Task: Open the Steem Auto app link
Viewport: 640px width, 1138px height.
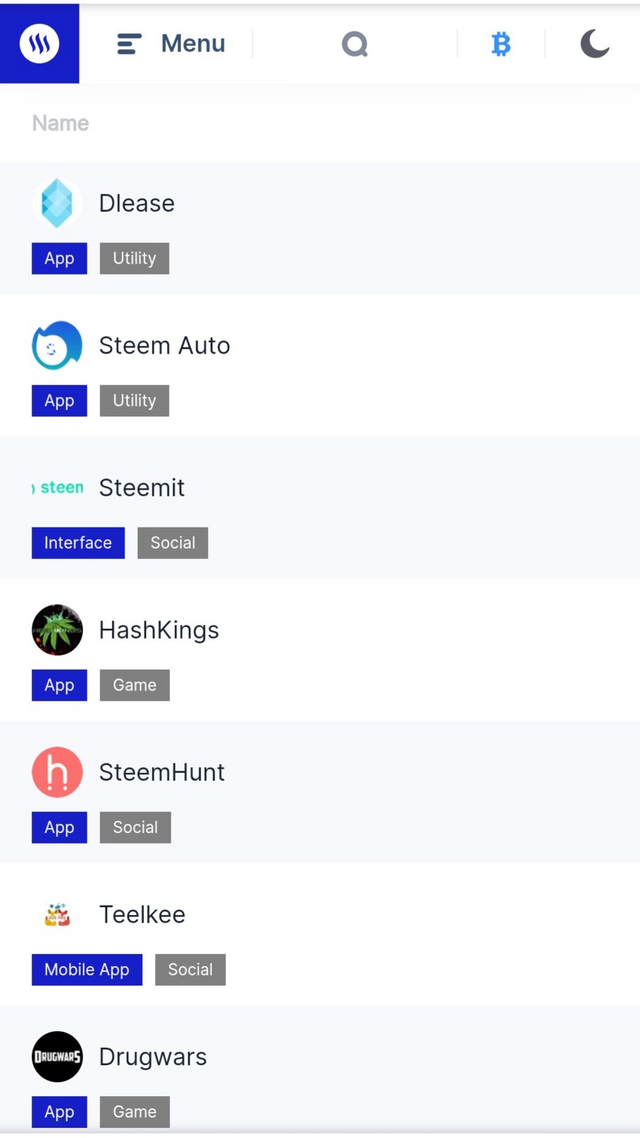Action: tap(164, 345)
